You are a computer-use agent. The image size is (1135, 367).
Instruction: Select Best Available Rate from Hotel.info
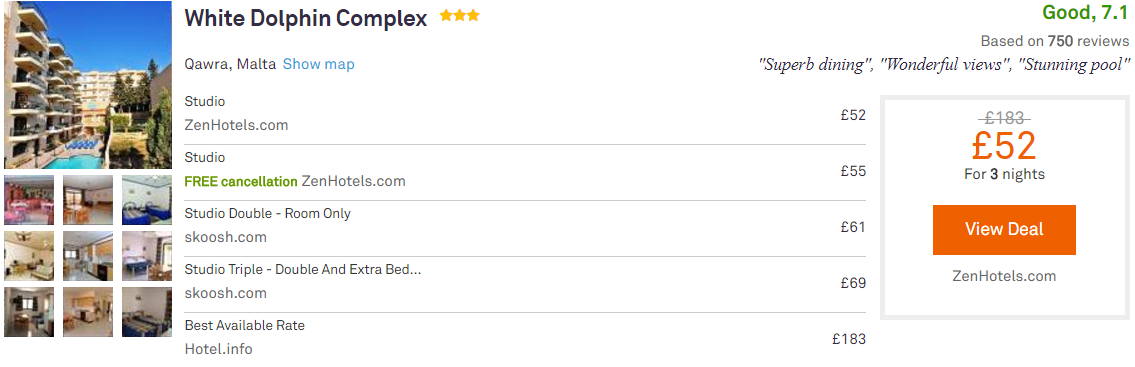click(x=525, y=338)
